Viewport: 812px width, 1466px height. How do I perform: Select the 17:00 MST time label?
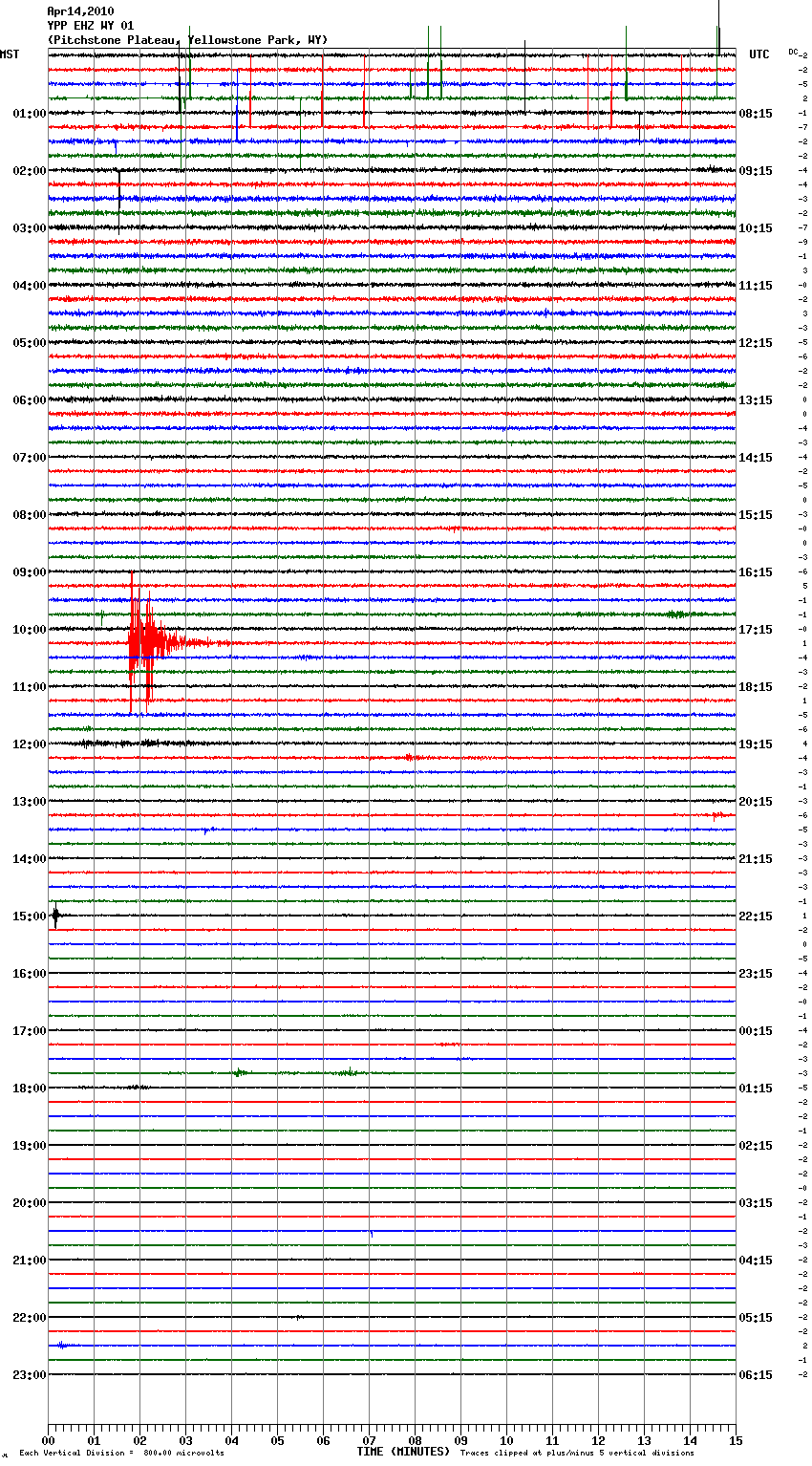point(30,1031)
